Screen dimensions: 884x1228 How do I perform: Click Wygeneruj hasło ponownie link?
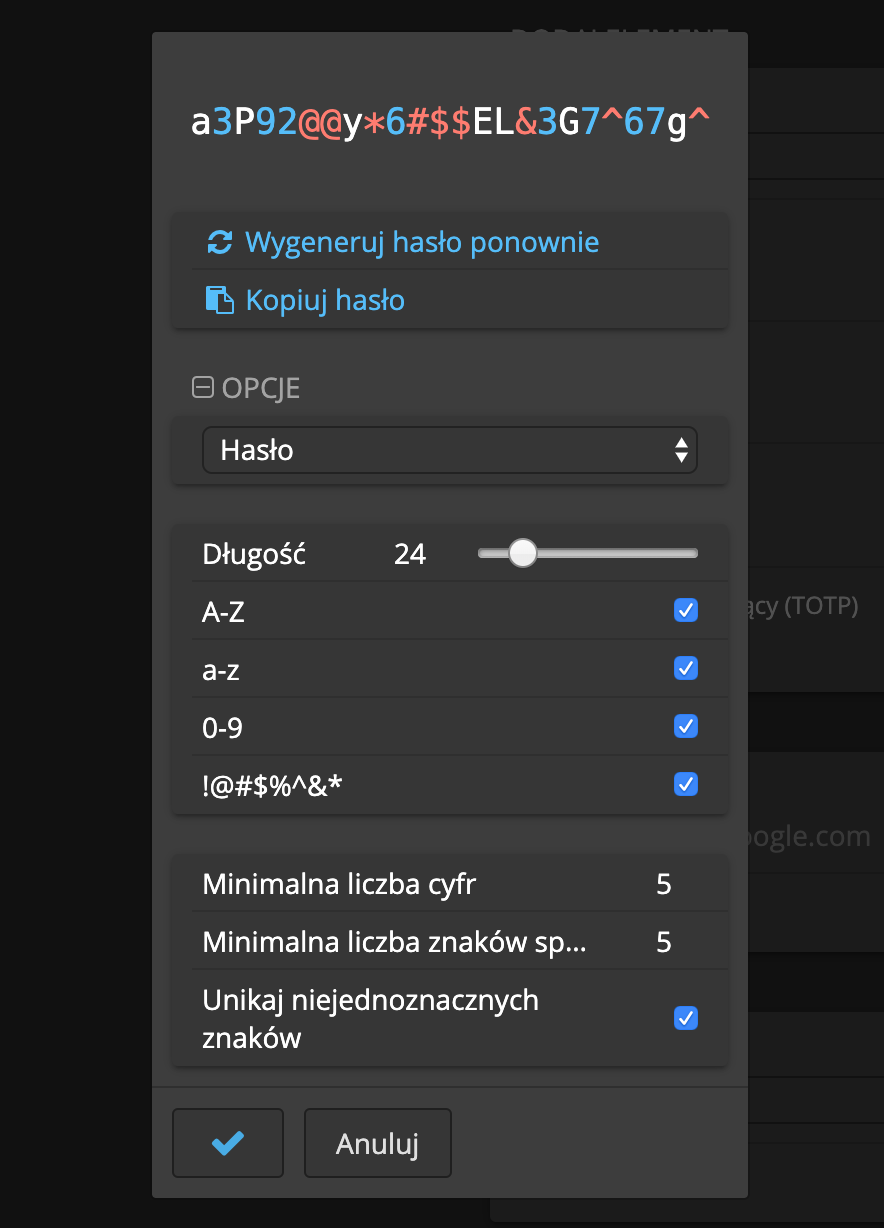[422, 242]
